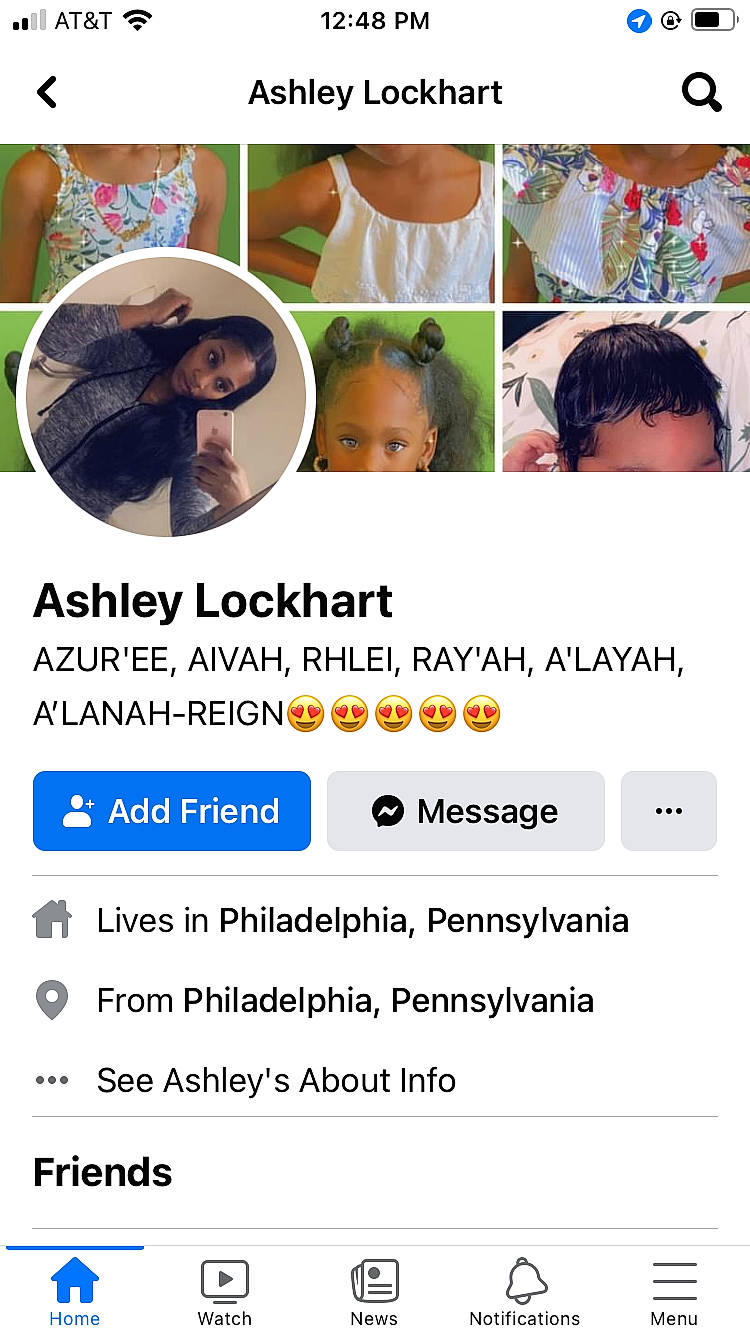Tap the Home tab icon
This screenshot has width=750, height=1334.
(75, 1280)
